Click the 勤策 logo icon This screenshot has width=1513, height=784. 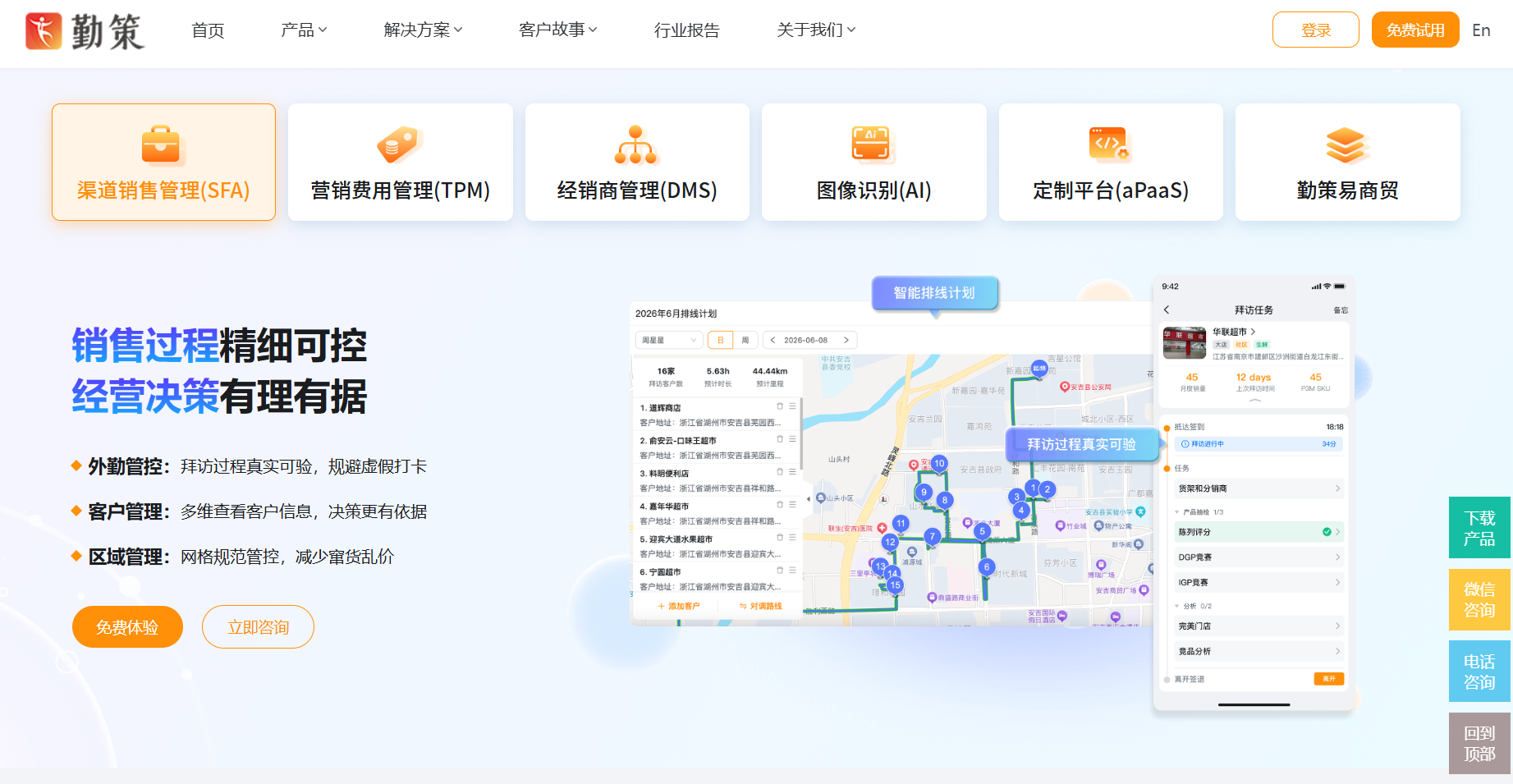pyautogui.click(x=44, y=31)
